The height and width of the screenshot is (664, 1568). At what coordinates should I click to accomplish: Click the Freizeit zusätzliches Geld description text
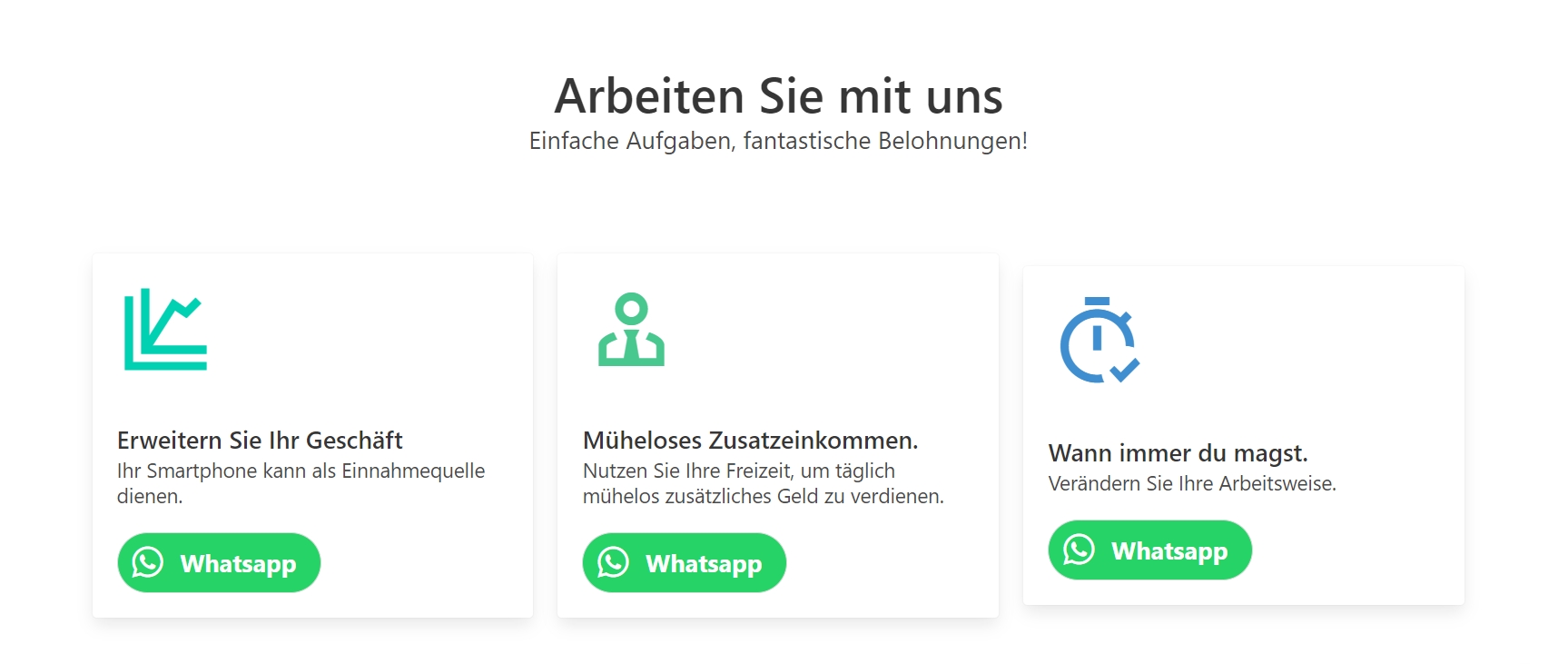coord(764,483)
